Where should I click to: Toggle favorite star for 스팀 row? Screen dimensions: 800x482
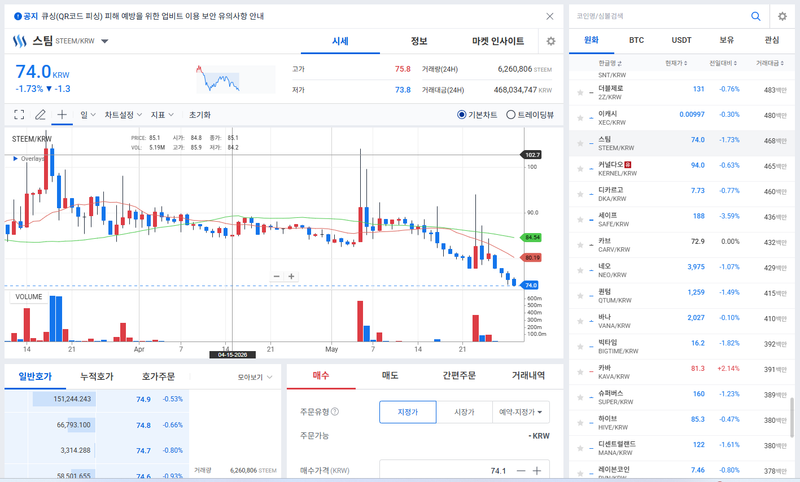point(580,143)
